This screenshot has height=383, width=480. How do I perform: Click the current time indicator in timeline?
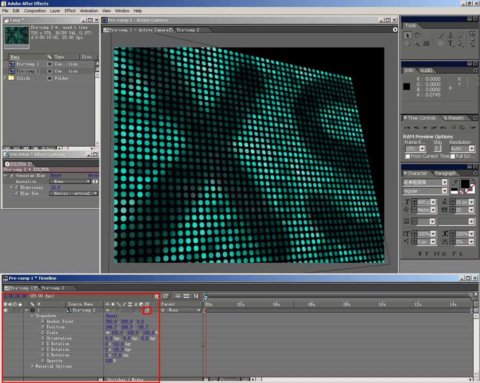click(x=206, y=296)
